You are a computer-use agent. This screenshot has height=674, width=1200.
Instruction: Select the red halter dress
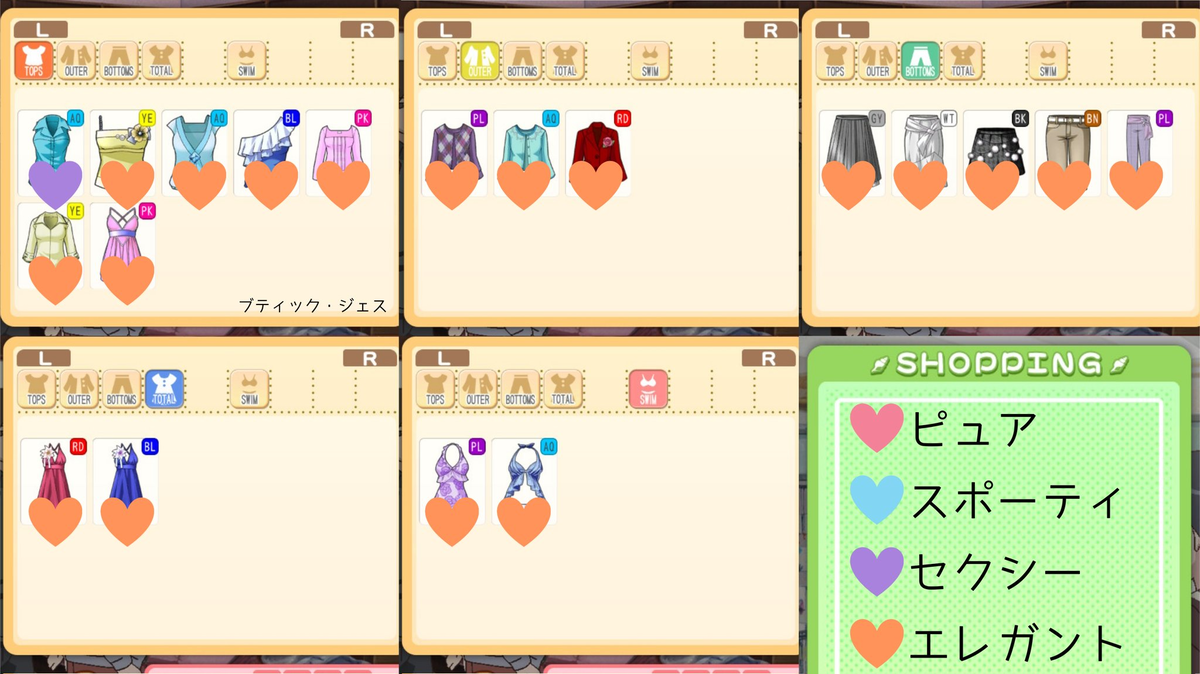point(54,481)
